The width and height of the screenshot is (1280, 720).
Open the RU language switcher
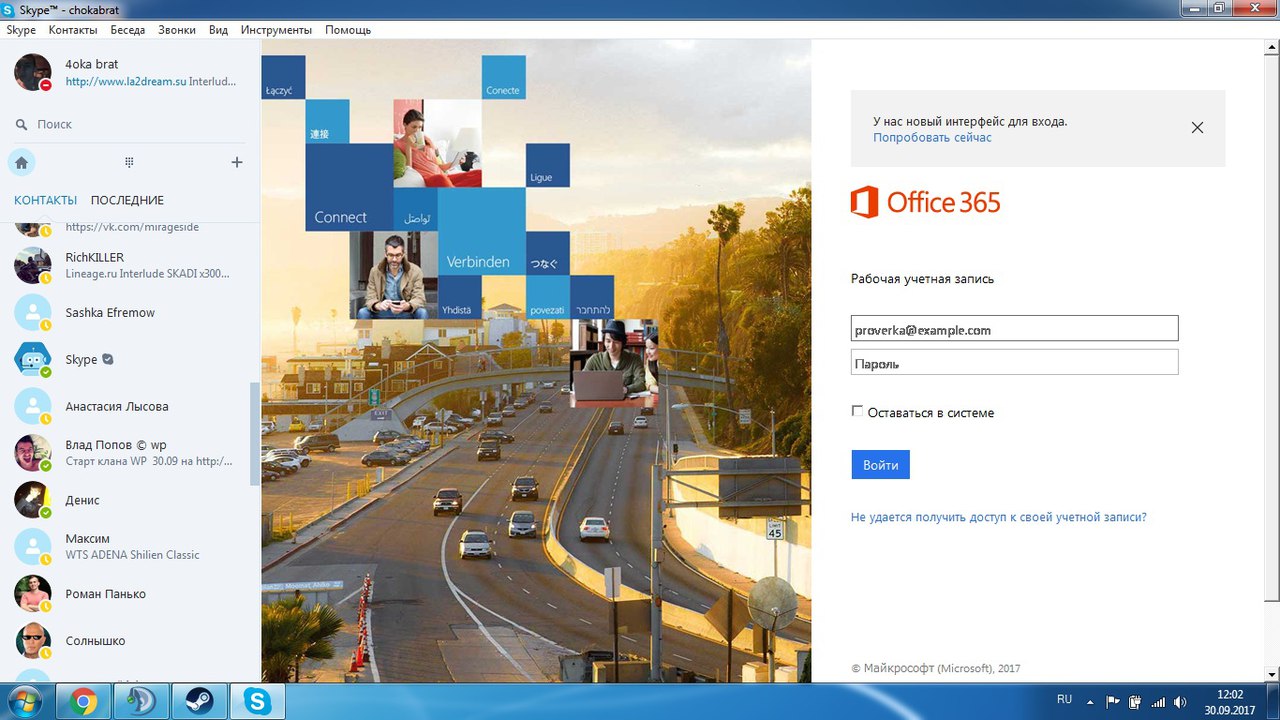(x=1065, y=700)
